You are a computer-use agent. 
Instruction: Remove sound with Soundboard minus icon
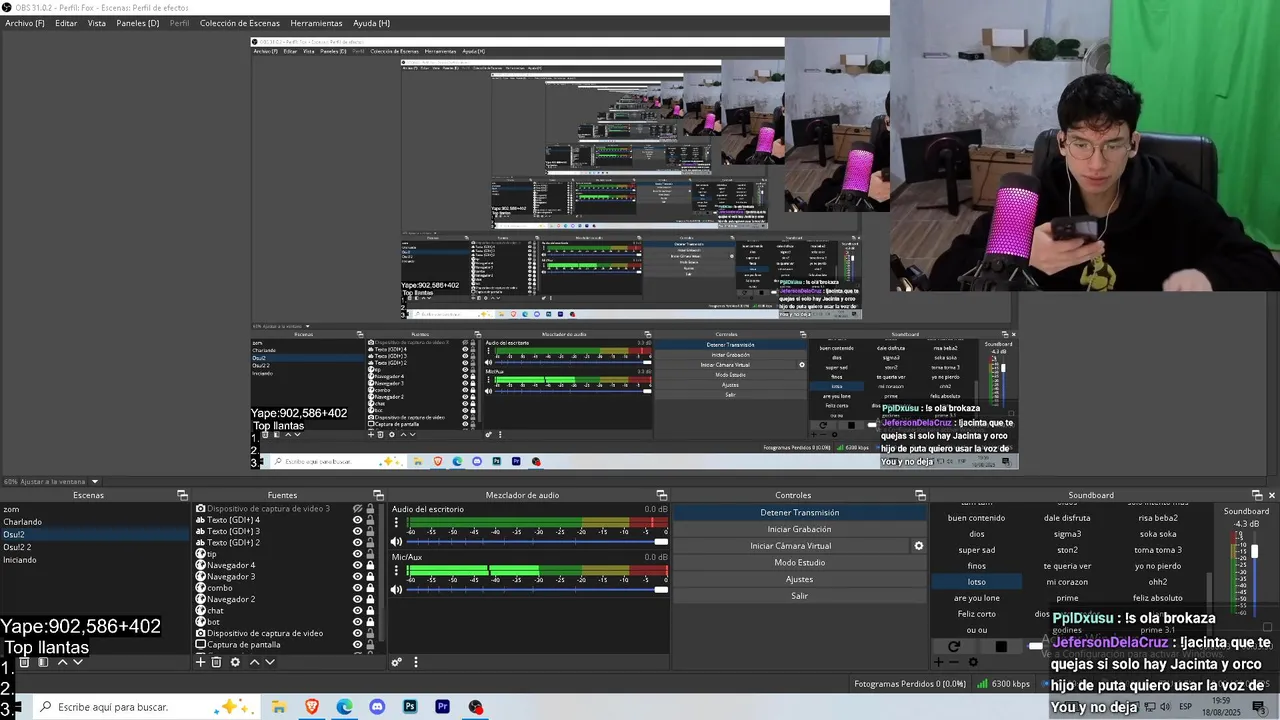coord(954,662)
